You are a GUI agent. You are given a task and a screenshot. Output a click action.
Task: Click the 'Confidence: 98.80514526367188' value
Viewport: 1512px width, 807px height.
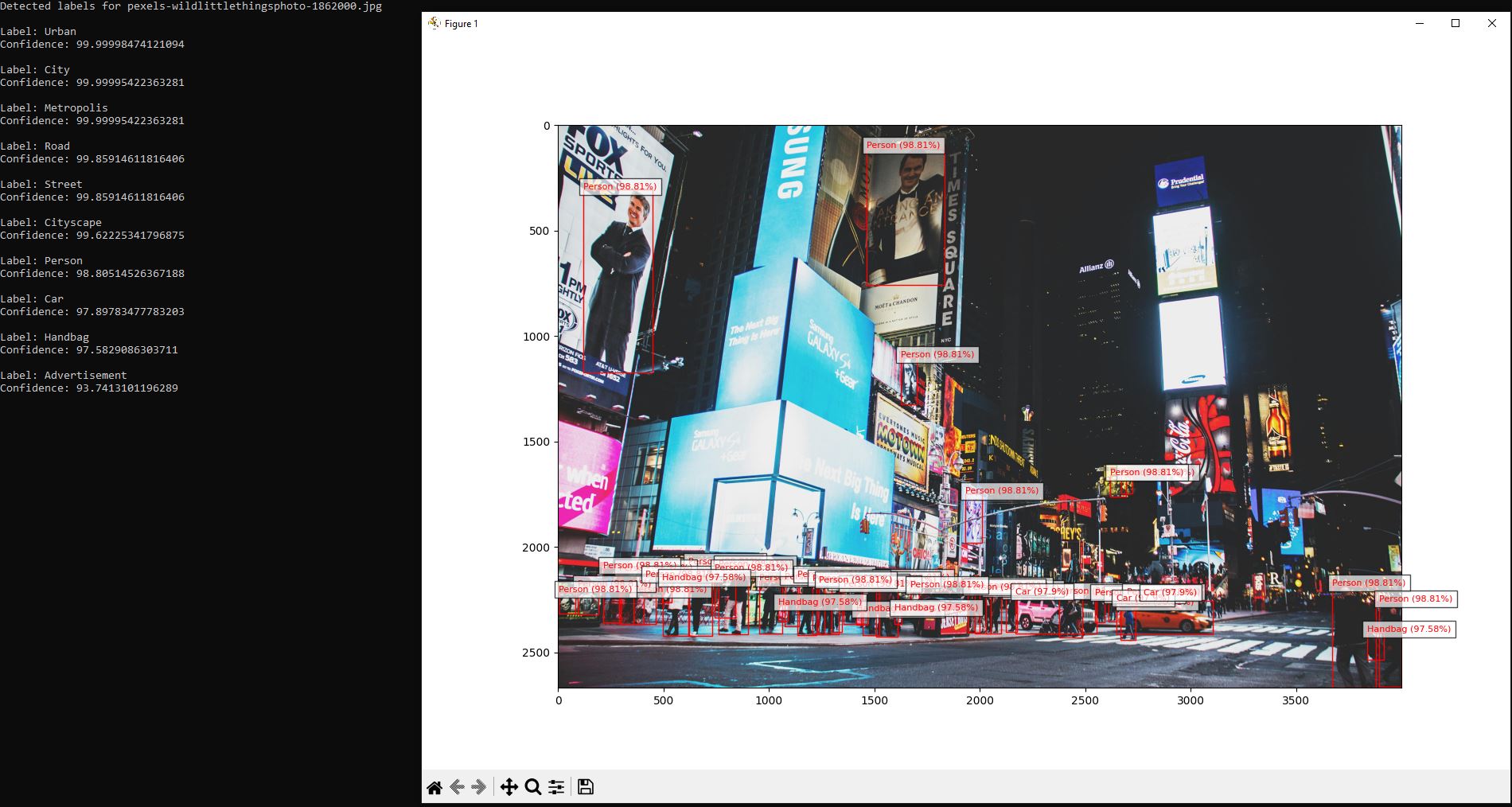(x=131, y=274)
